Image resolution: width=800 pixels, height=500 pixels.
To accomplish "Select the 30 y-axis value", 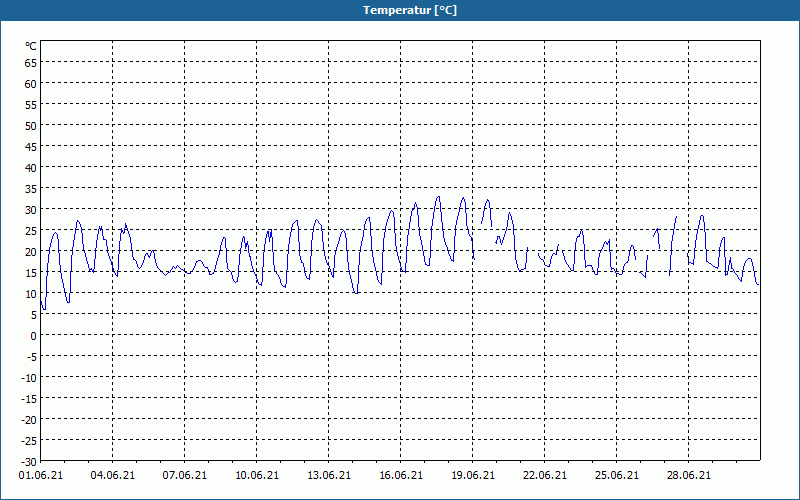I will (31, 210).
